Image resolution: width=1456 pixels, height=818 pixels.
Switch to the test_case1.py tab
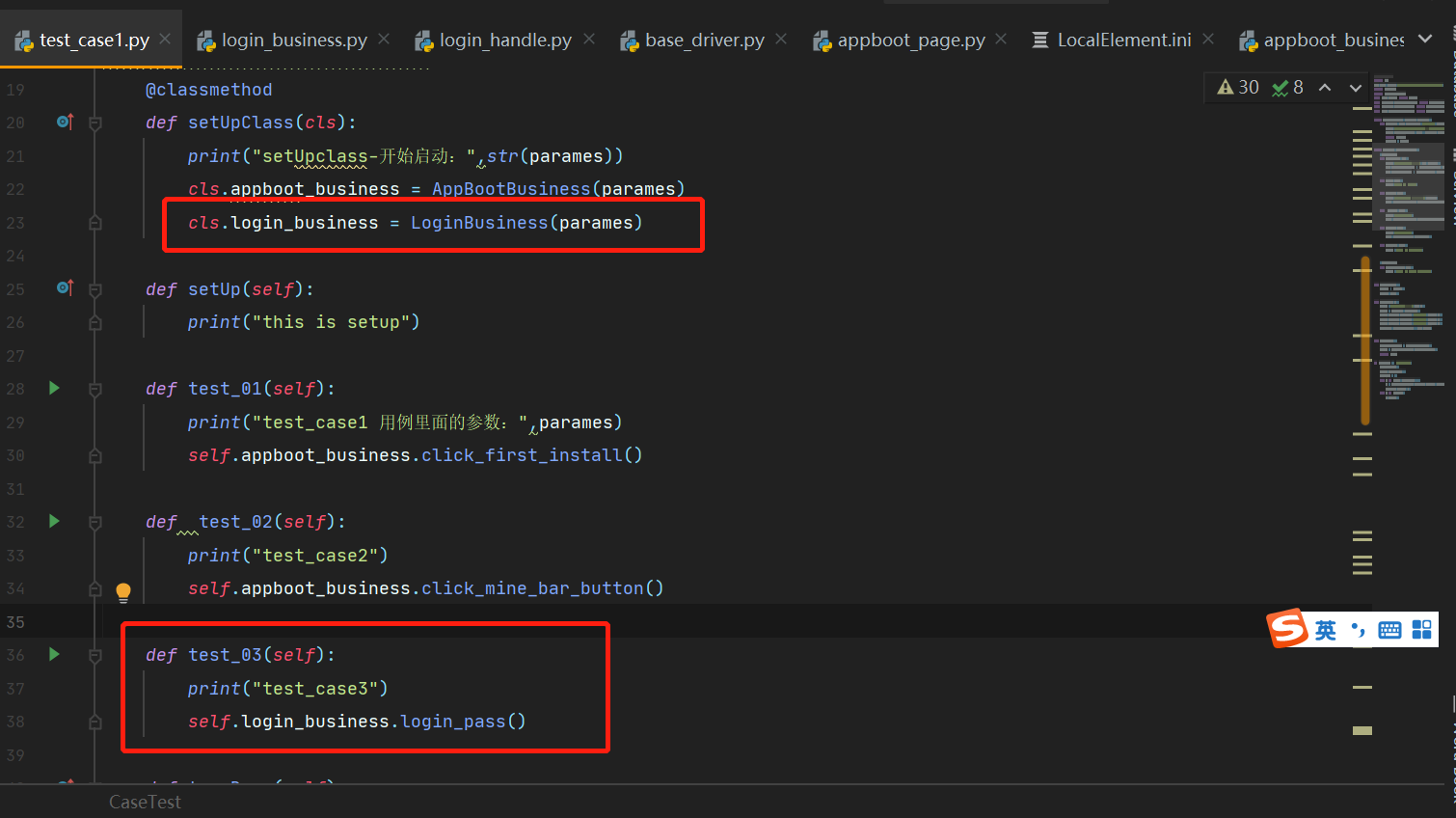coord(94,40)
